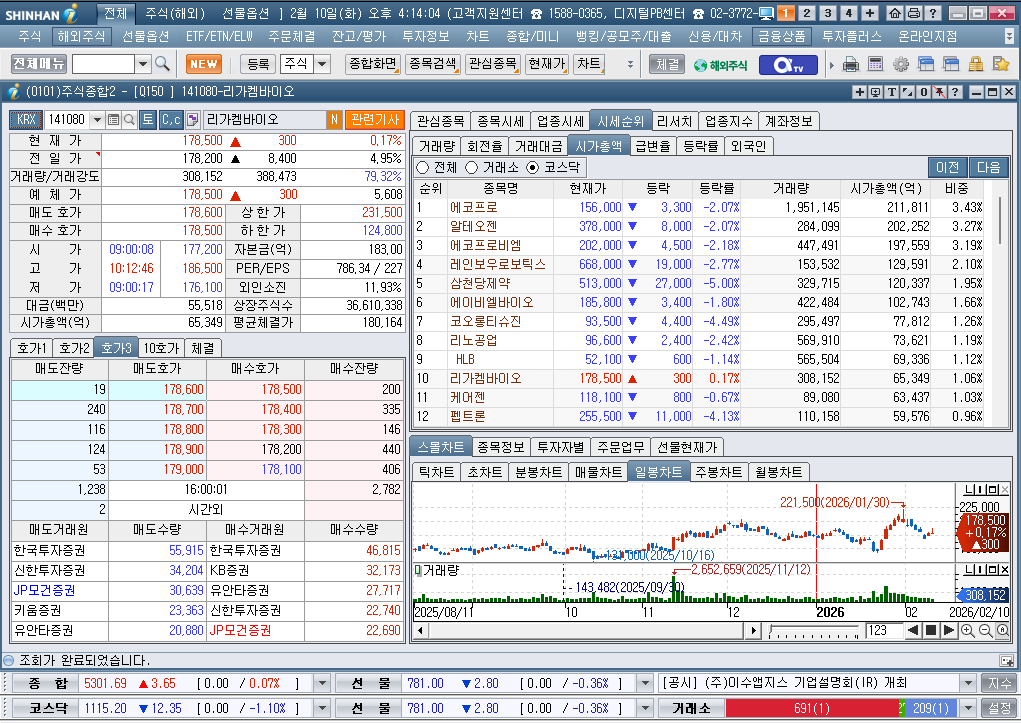Click the chart stop playback button
Screen dimensions: 1021x723
930,630
